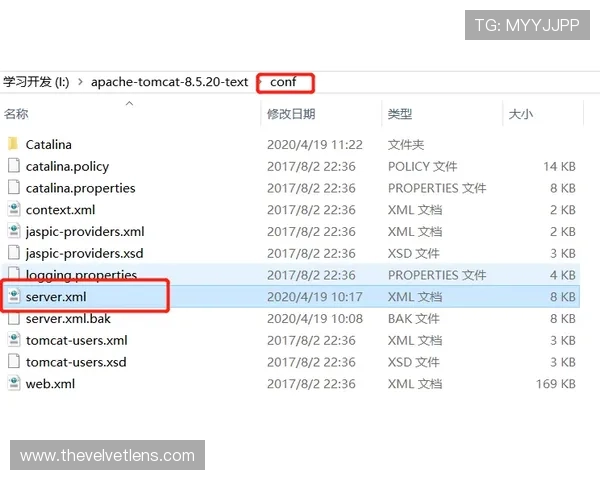
Task: Click the catalina.properties file name
Action: coord(80,188)
